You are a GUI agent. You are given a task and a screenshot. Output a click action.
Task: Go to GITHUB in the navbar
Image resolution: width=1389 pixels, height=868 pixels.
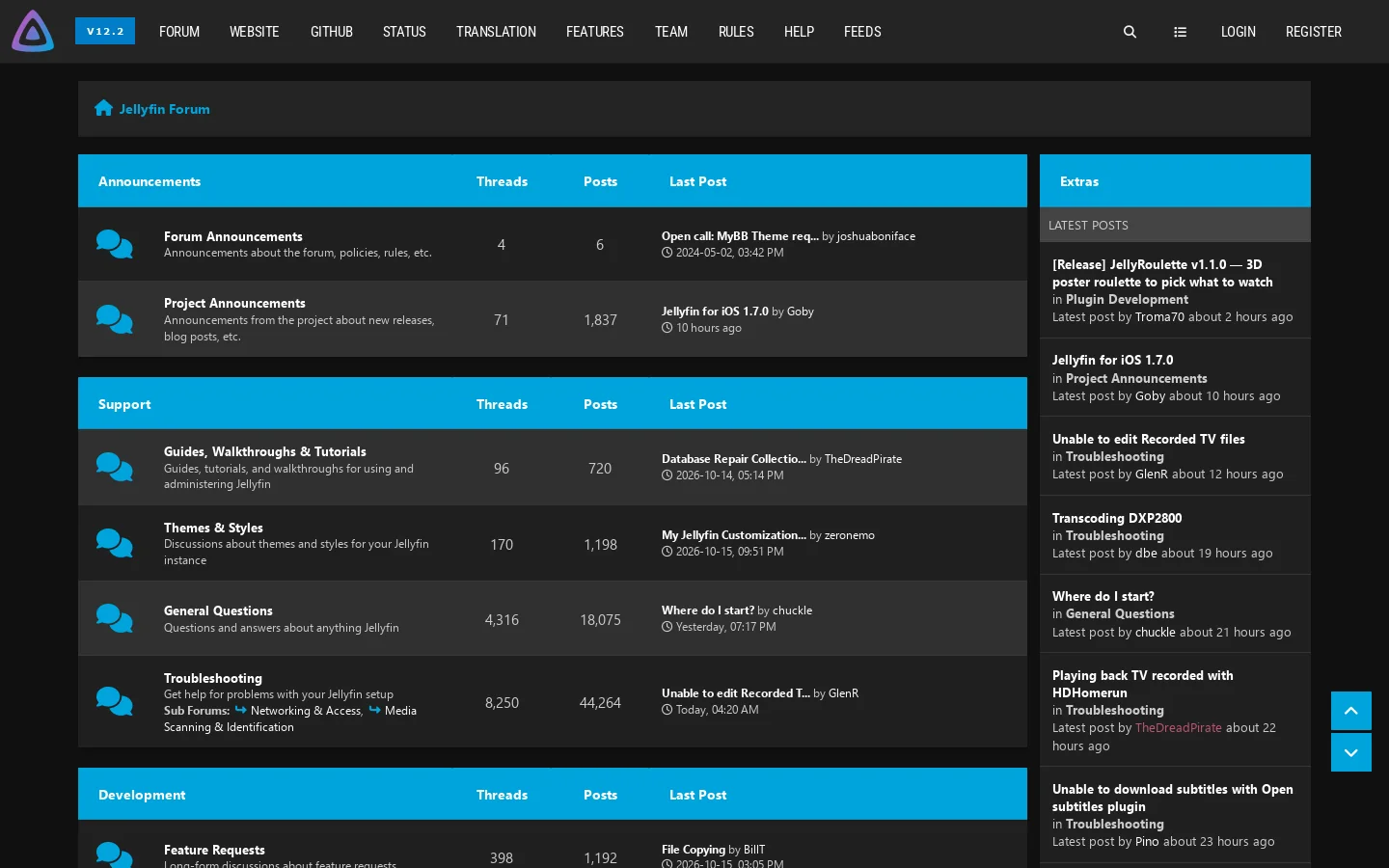(x=332, y=32)
